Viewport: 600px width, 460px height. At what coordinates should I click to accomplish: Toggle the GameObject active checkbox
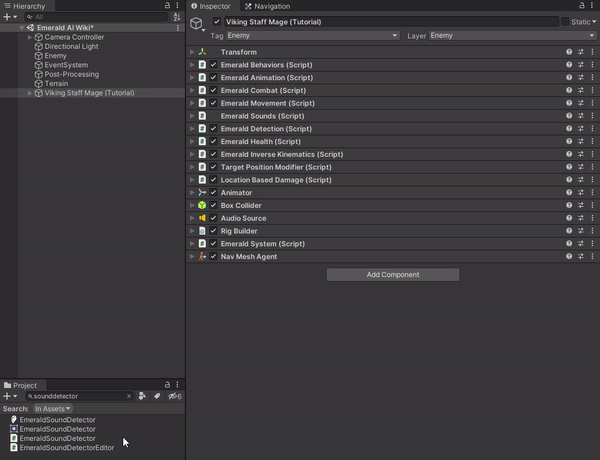click(x=217, y=21)
